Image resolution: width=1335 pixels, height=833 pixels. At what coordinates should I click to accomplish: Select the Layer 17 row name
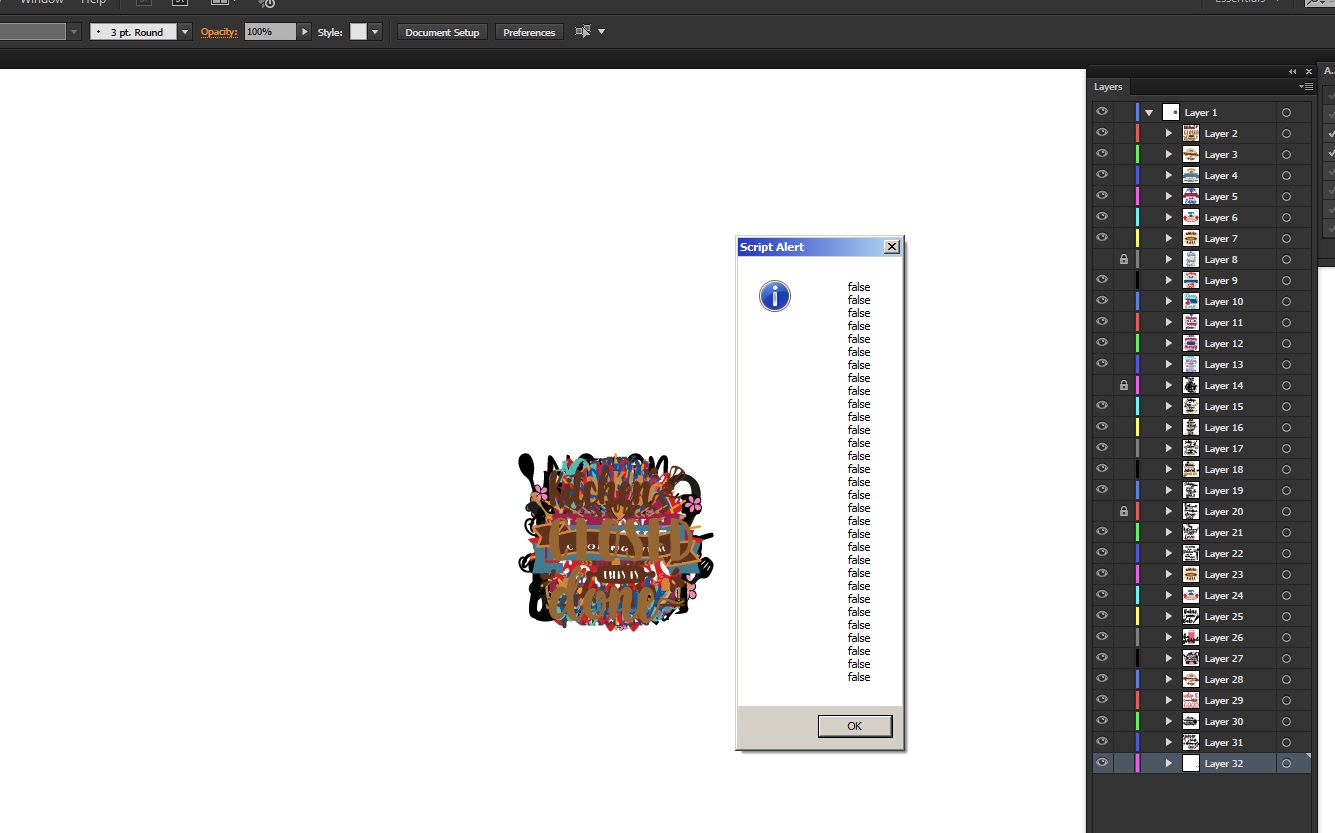click(1224, 449)
